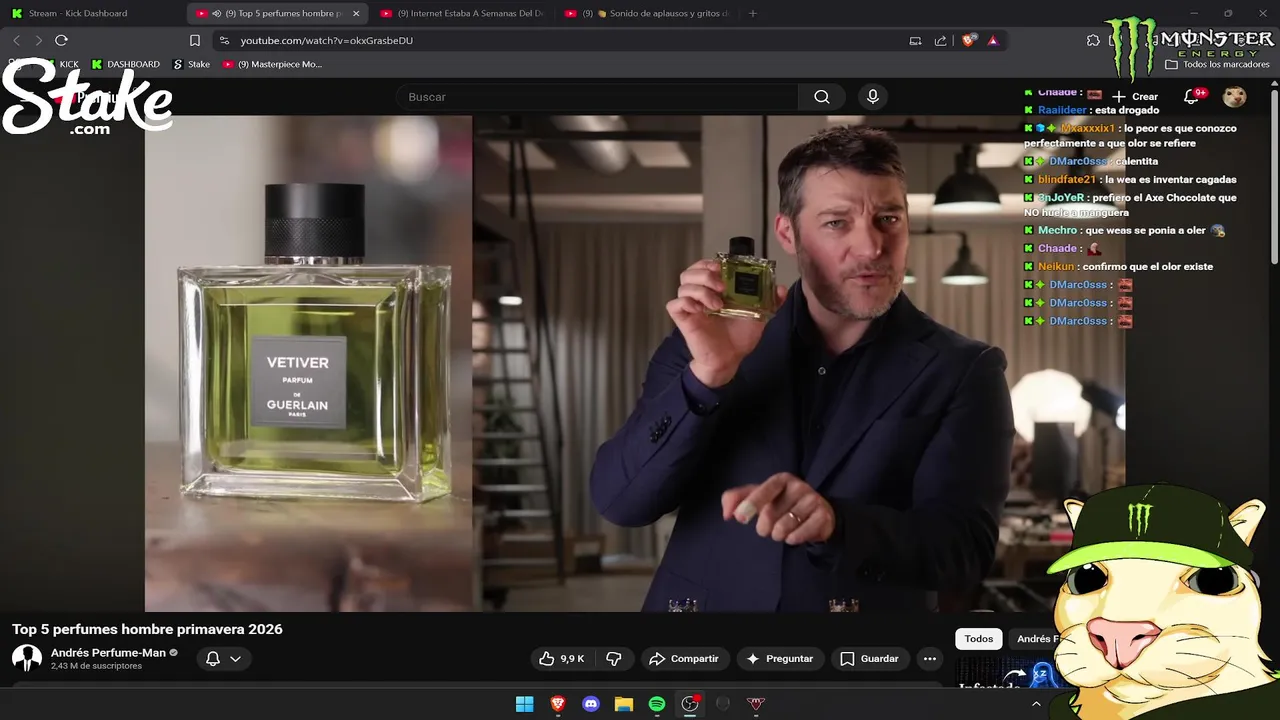Viewport: 1280px width, 720px height.
Task: Click the Preguntar button
Action: coord(780,659)
